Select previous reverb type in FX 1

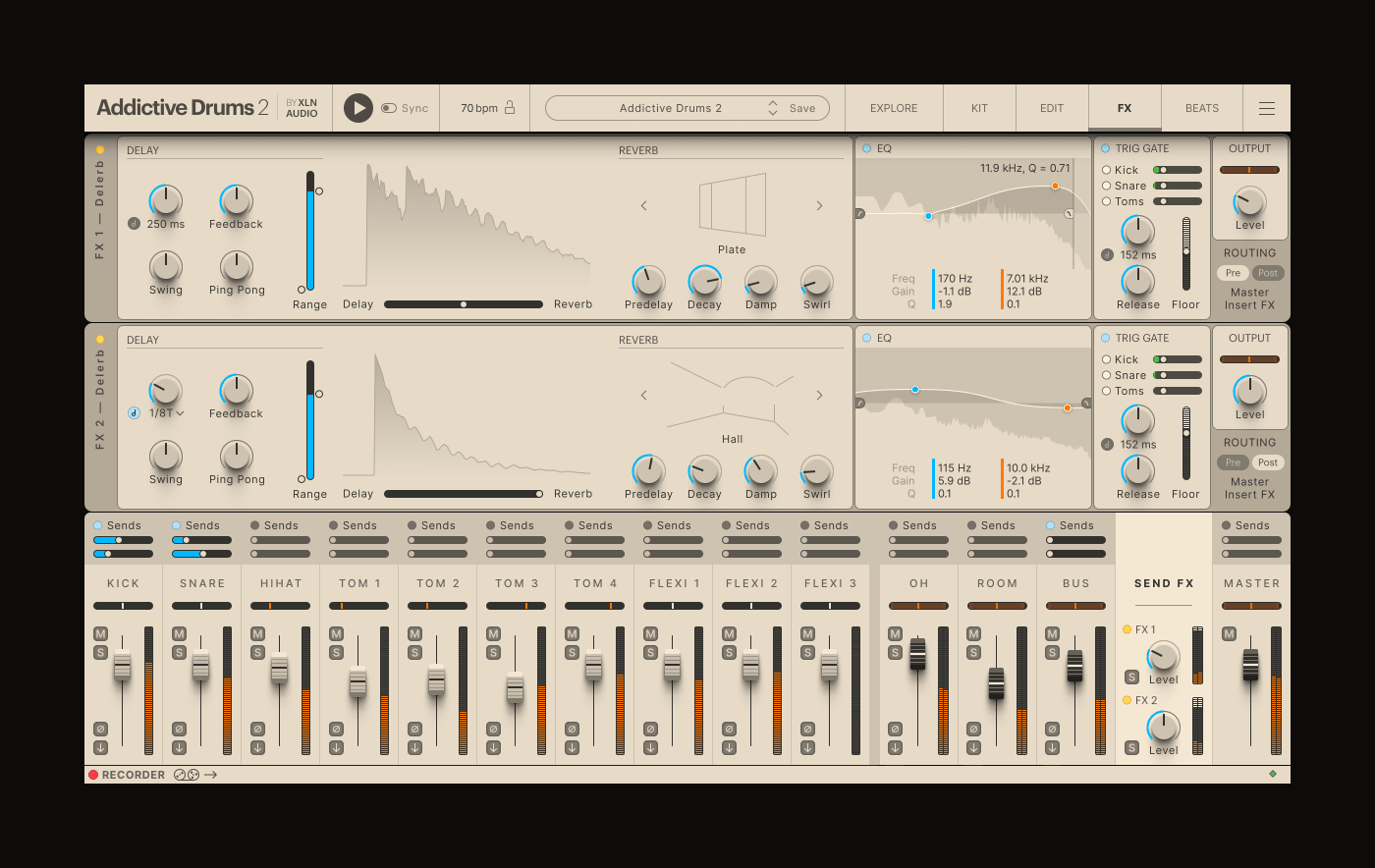pyautogui.click(x=644, y=206)
